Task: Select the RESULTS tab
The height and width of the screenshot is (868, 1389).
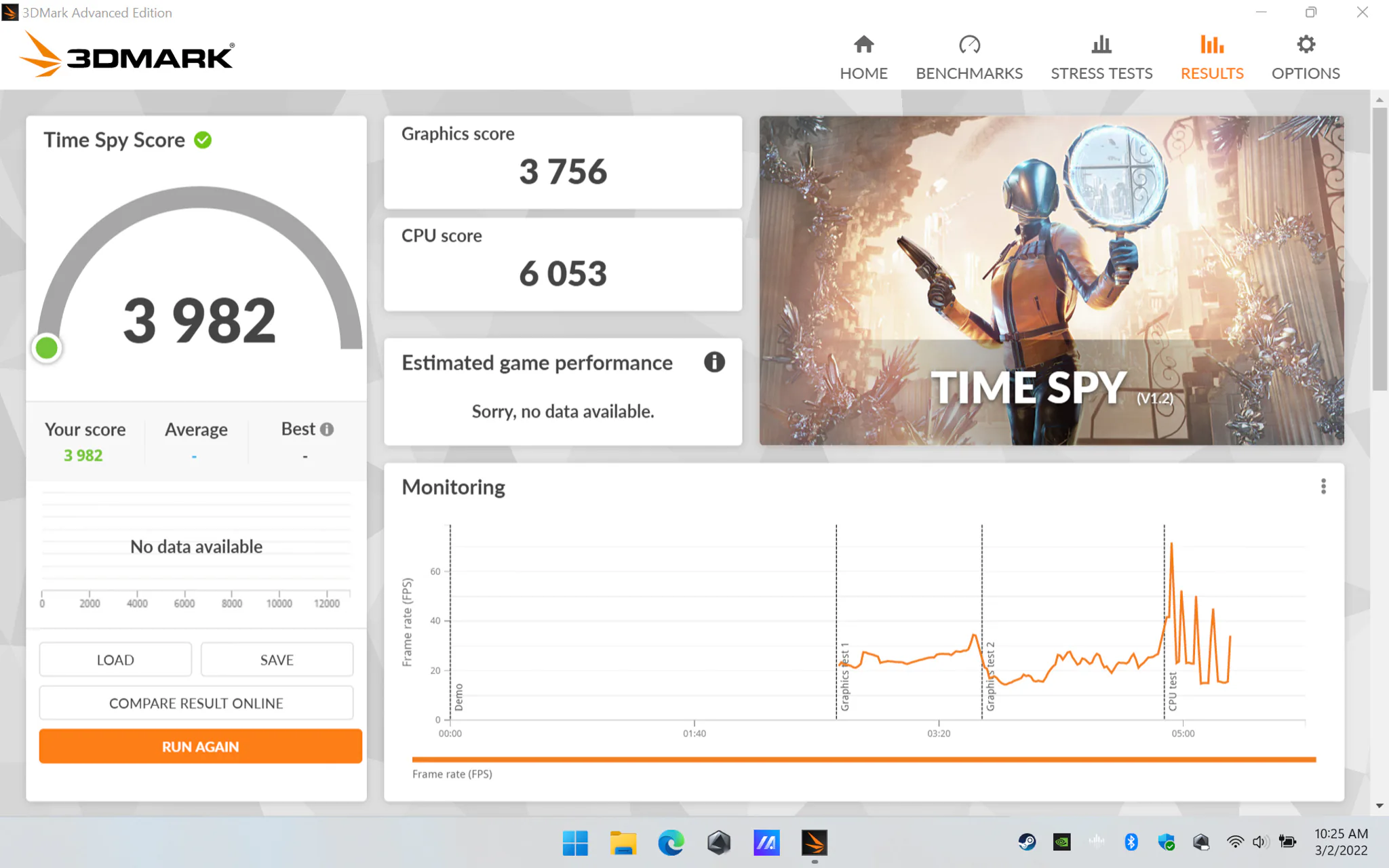Action: pyautogui.click(x=1212, y=58)
